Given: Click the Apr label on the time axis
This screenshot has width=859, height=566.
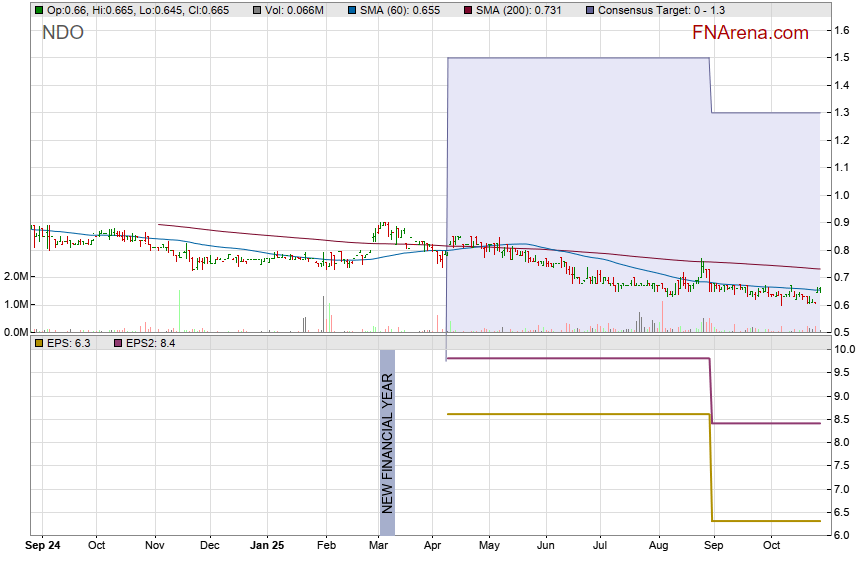Looking at the screenshot, I should (x=433, y=546).
